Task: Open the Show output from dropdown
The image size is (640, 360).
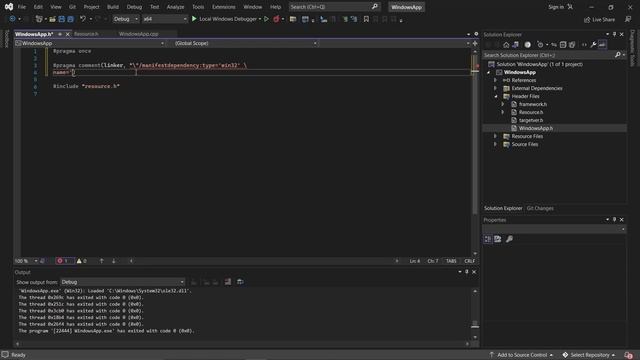Action: coord(122,282)
